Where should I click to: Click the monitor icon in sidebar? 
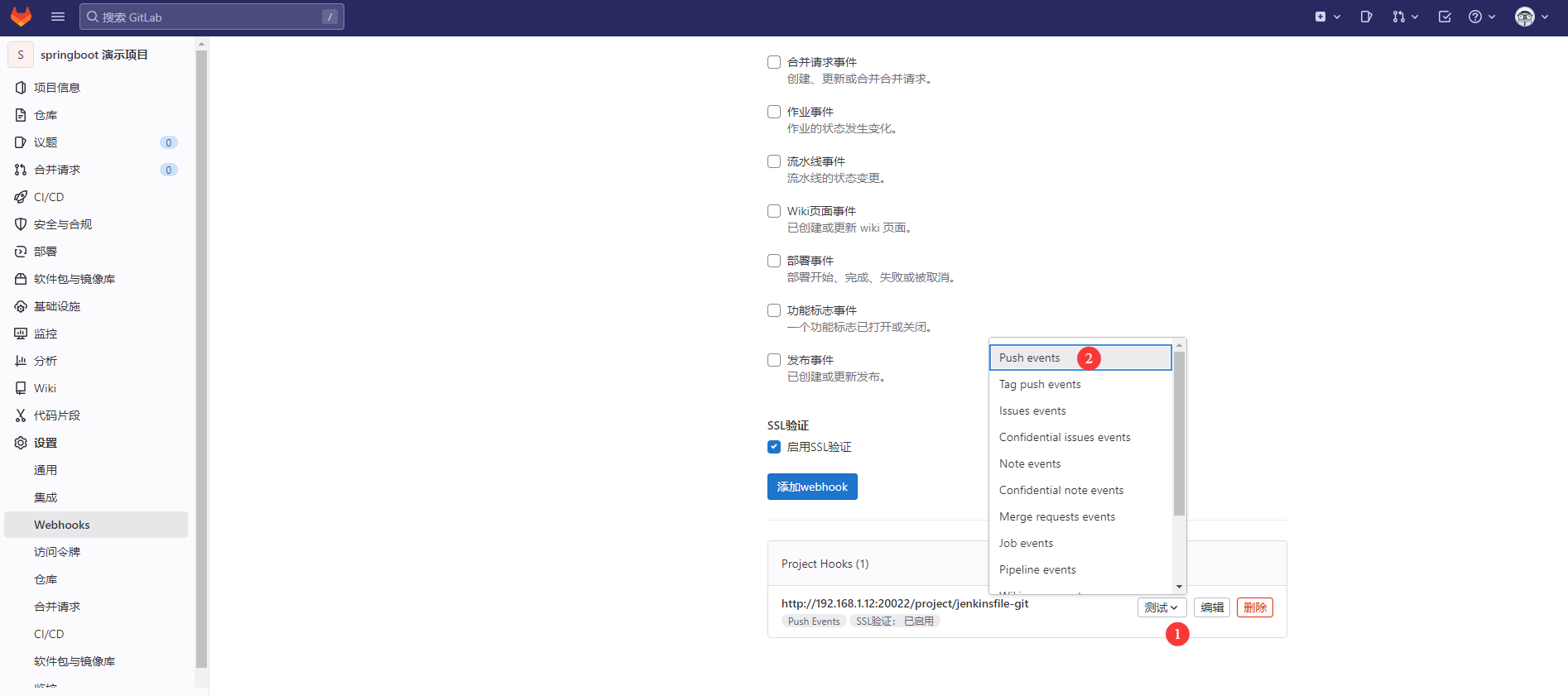[x=21, y=334]
